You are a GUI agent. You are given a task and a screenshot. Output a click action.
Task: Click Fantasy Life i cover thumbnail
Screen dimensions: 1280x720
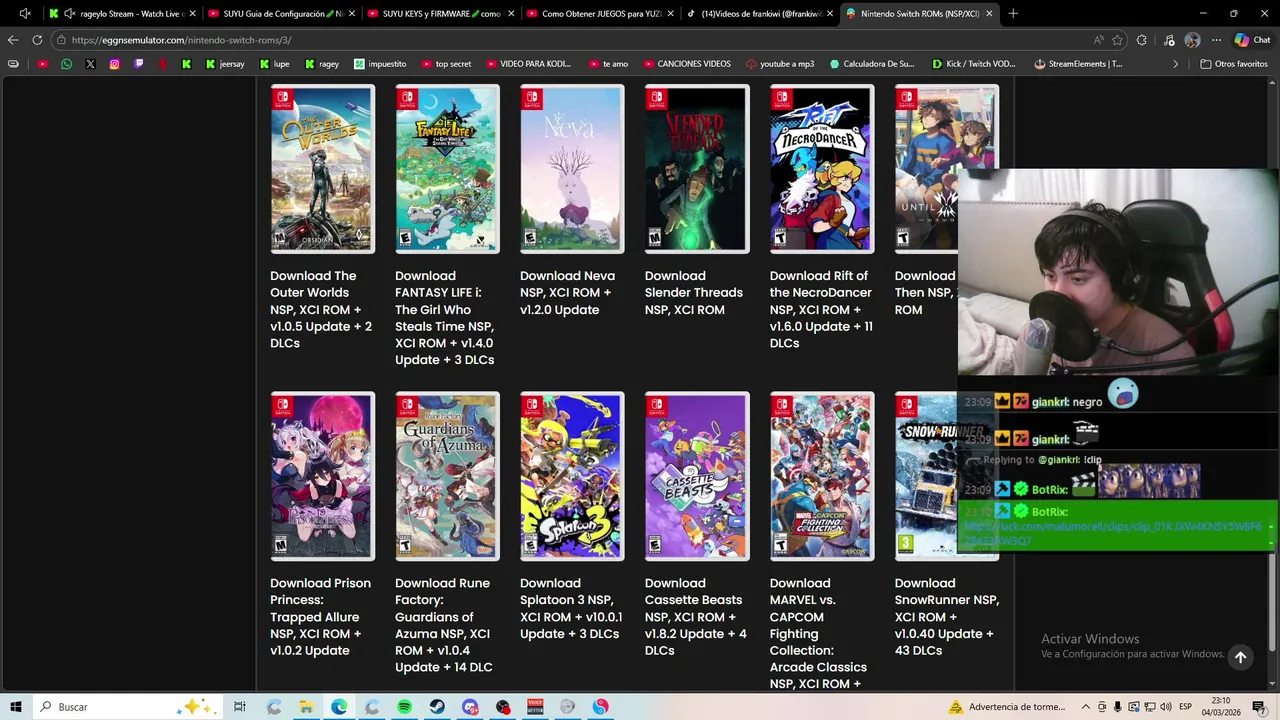(447, 169)
